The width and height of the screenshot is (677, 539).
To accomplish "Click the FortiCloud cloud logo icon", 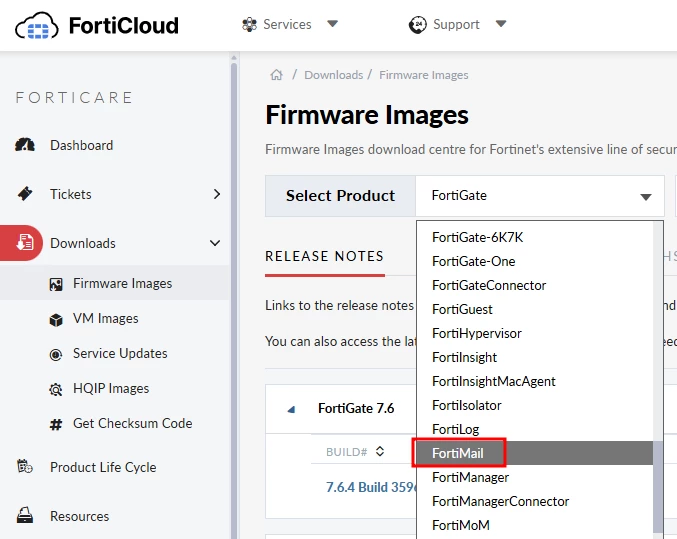I will point(37,26).
